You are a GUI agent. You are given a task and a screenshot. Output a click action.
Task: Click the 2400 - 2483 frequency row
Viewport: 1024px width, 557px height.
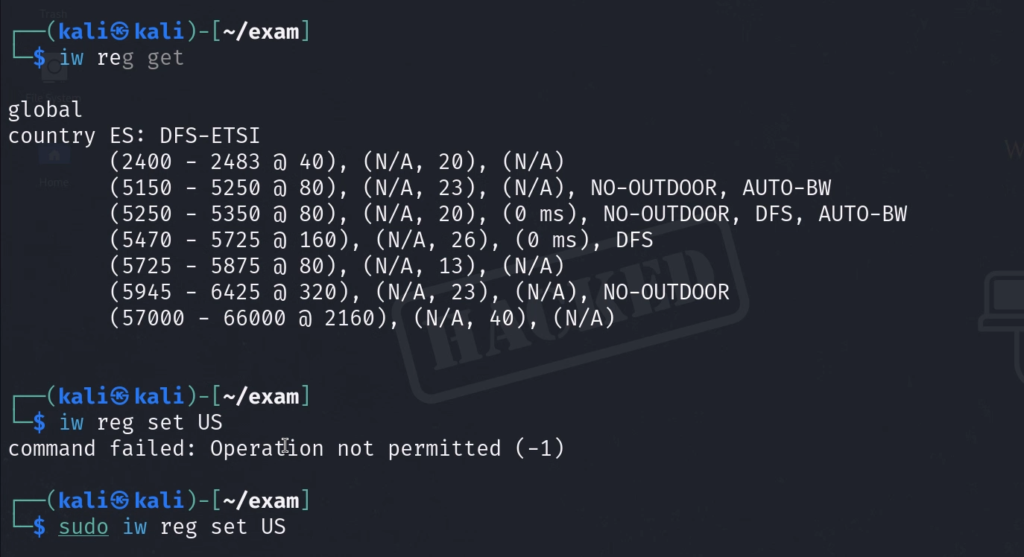tap(338, 162)
